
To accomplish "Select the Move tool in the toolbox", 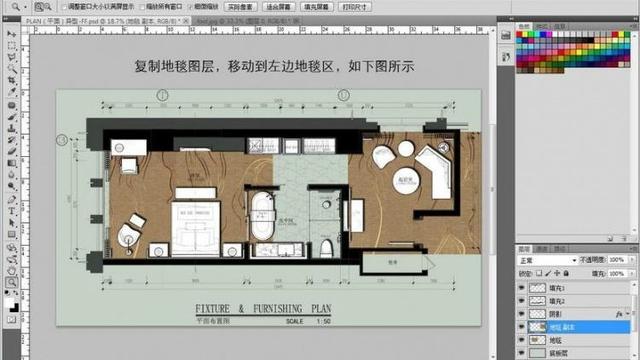I will click(11, 34).
